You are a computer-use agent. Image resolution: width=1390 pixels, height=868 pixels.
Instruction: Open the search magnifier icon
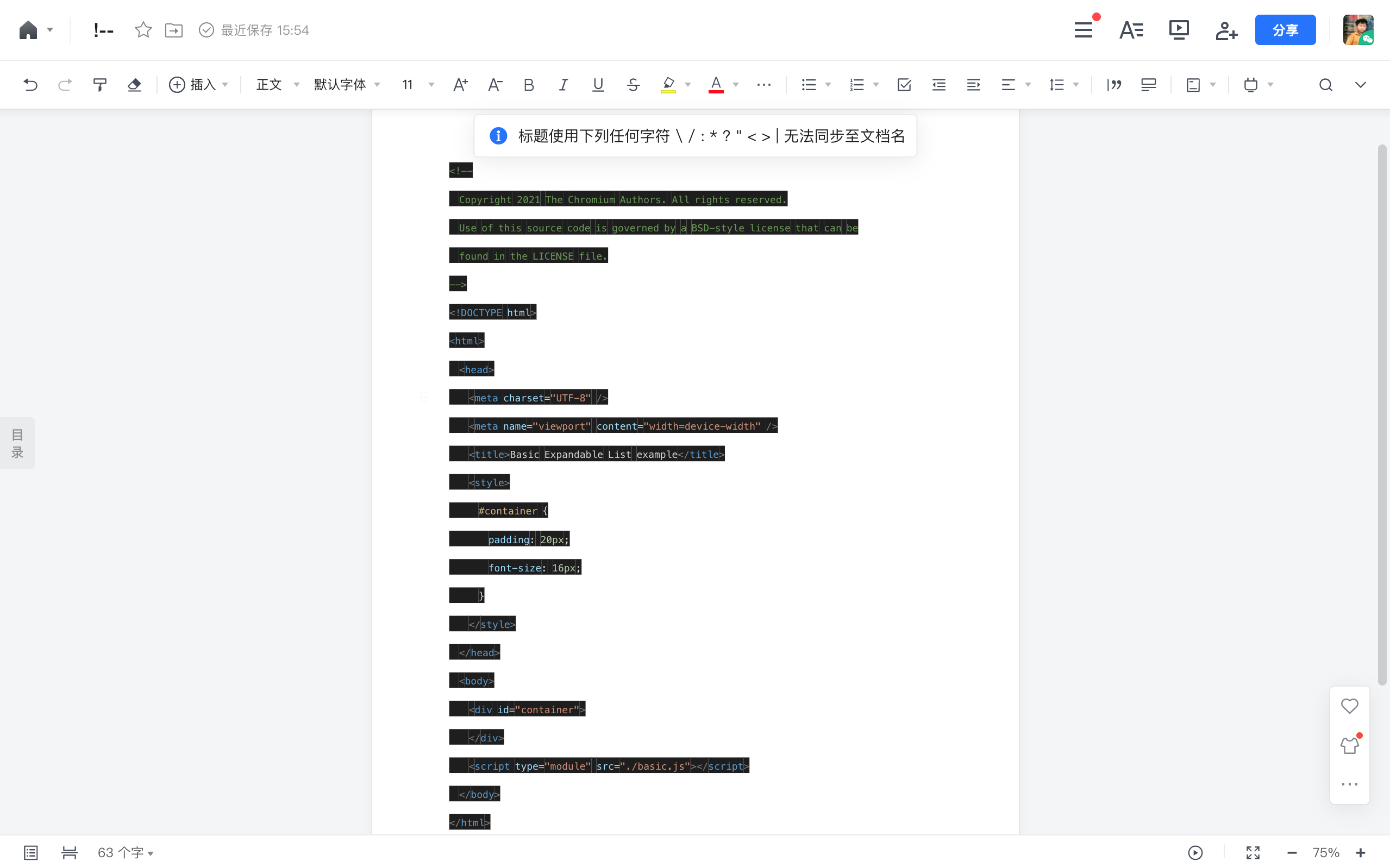pos(1325,85)
